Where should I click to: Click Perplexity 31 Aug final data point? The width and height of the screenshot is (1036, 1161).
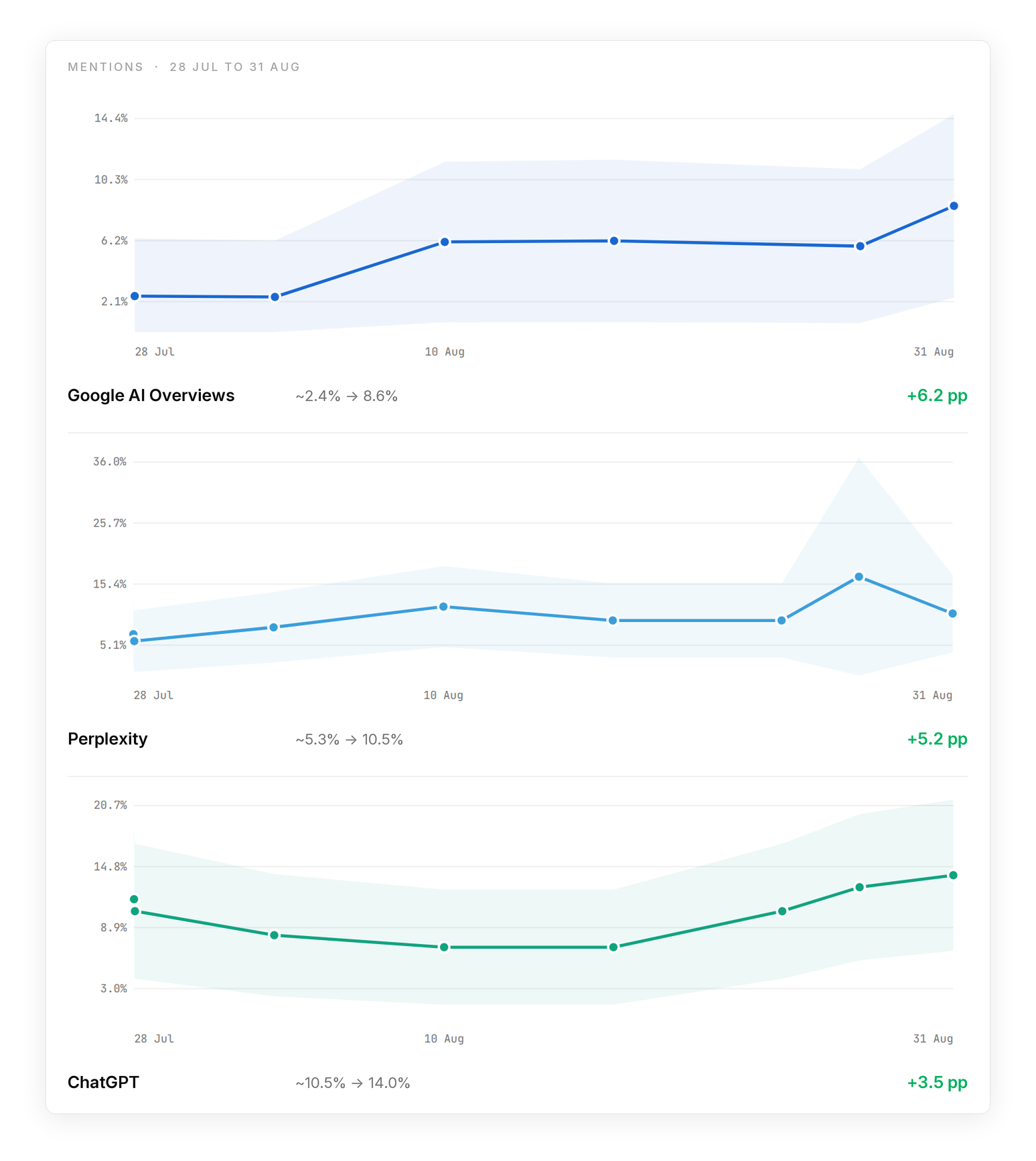point(952,613)
